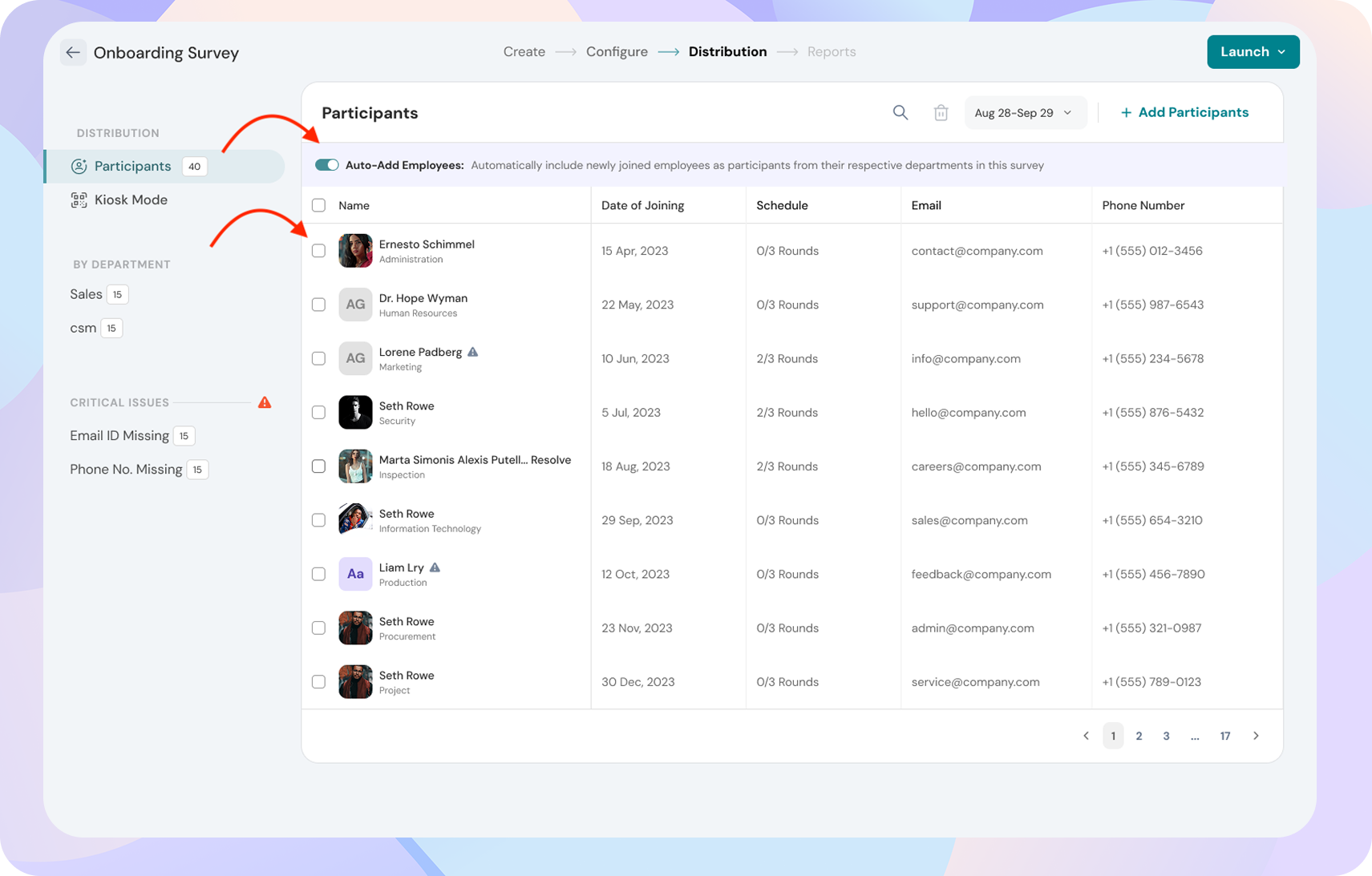
Task: Click phone +1 (555) 234-5678
Action: click(x=1152, y=358)
